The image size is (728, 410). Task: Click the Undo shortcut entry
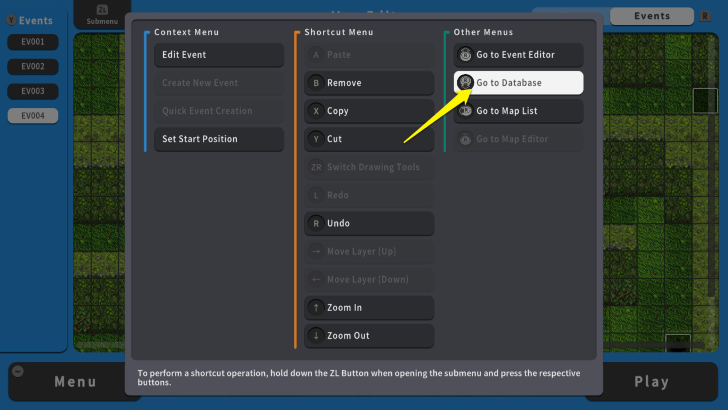[369, 223]
